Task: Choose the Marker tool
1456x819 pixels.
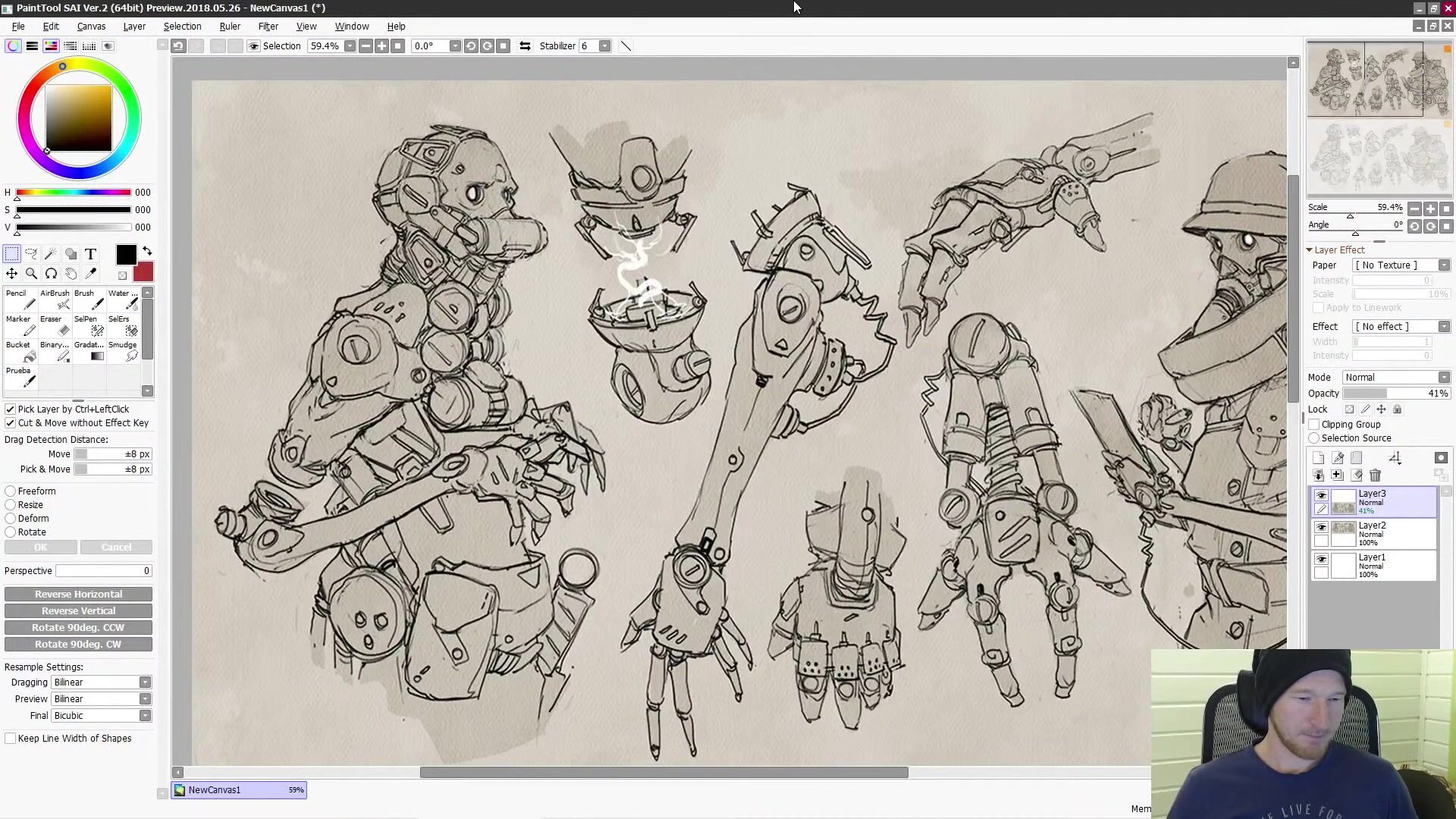Action: (x=20, y=326)
